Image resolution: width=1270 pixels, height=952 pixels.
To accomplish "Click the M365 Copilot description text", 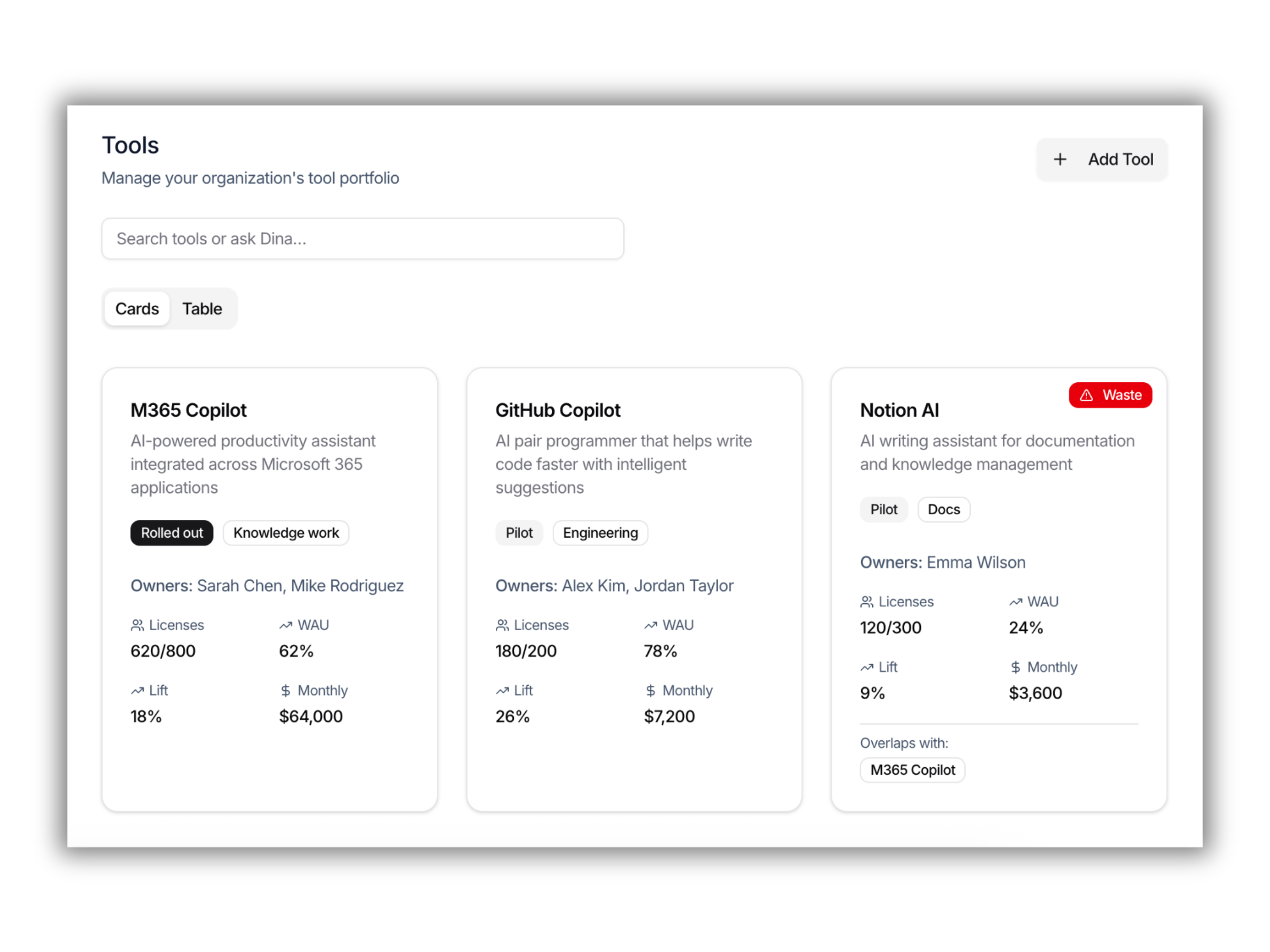I will 252,464.
